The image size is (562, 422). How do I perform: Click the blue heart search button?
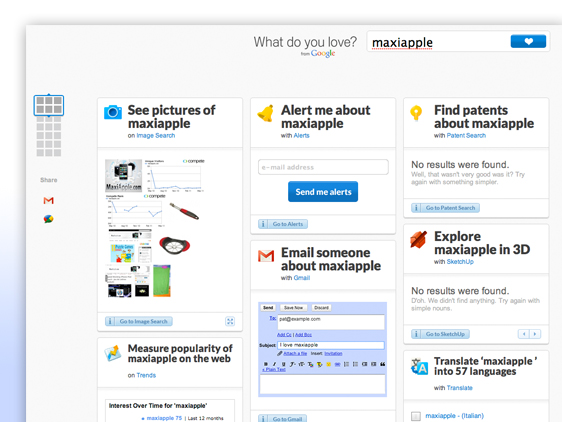click(x=528, y=41)
